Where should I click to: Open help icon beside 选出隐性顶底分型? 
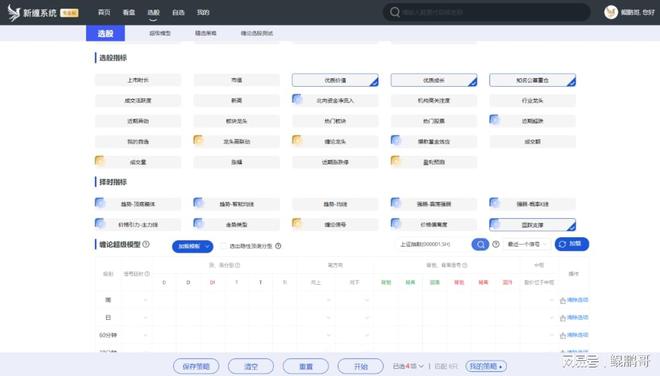coord(278,246)
